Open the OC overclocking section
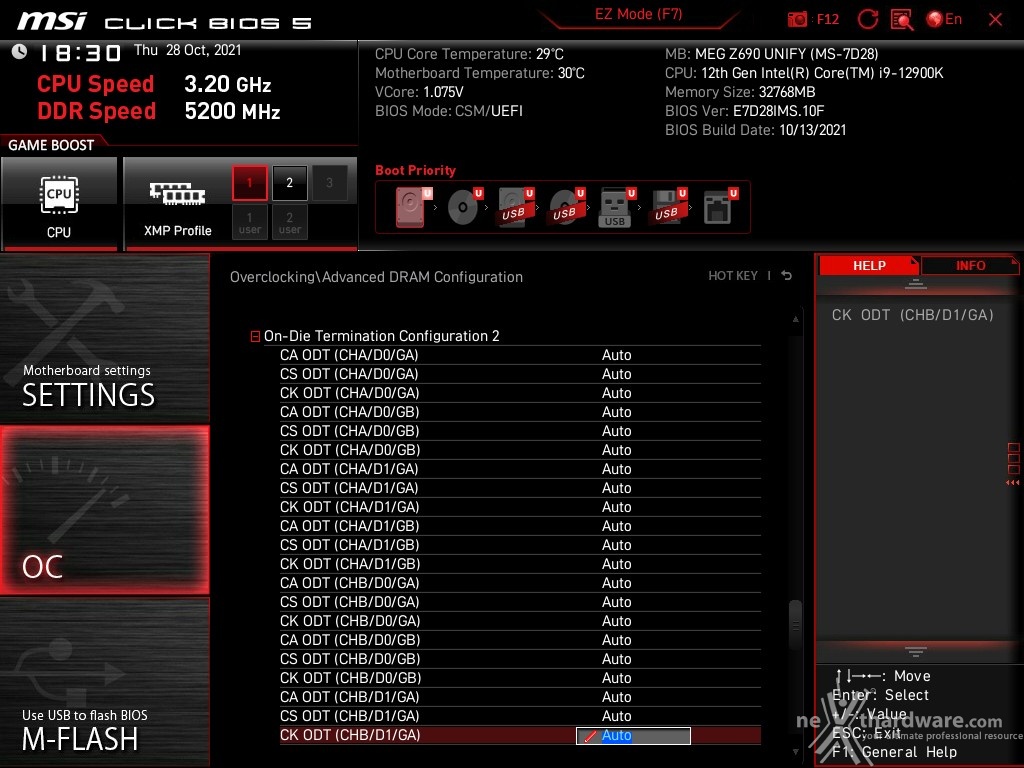This screenshot has height=768, width=1024. pos(104,510)
